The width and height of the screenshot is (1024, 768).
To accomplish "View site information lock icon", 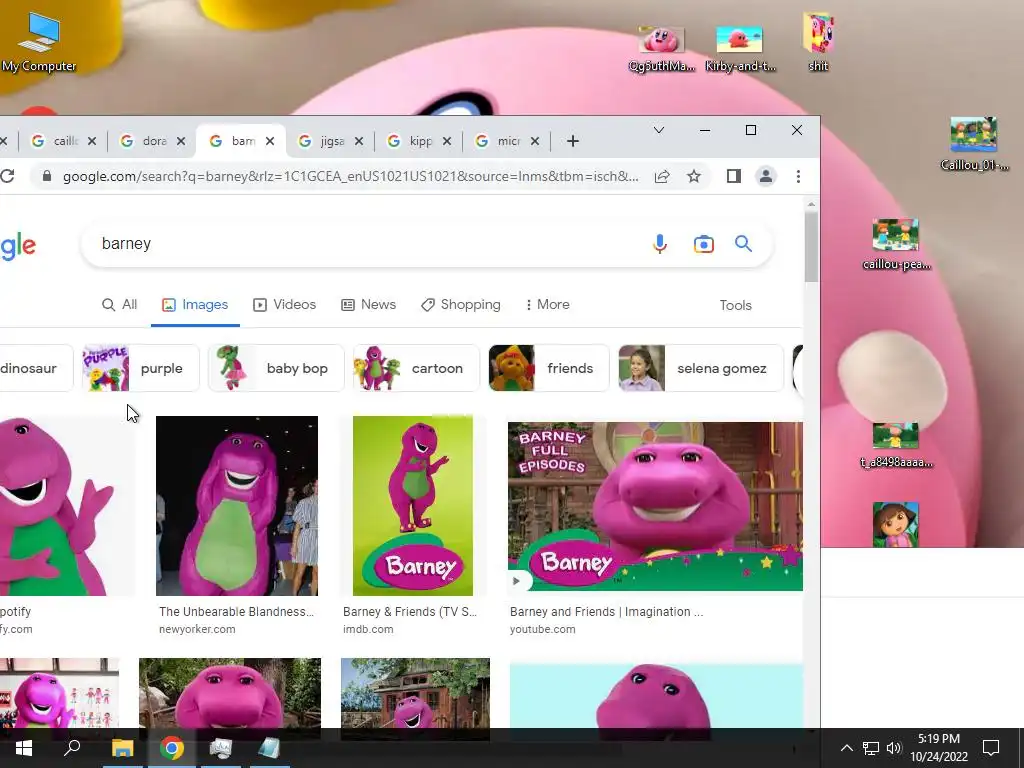I will (46, 176).
